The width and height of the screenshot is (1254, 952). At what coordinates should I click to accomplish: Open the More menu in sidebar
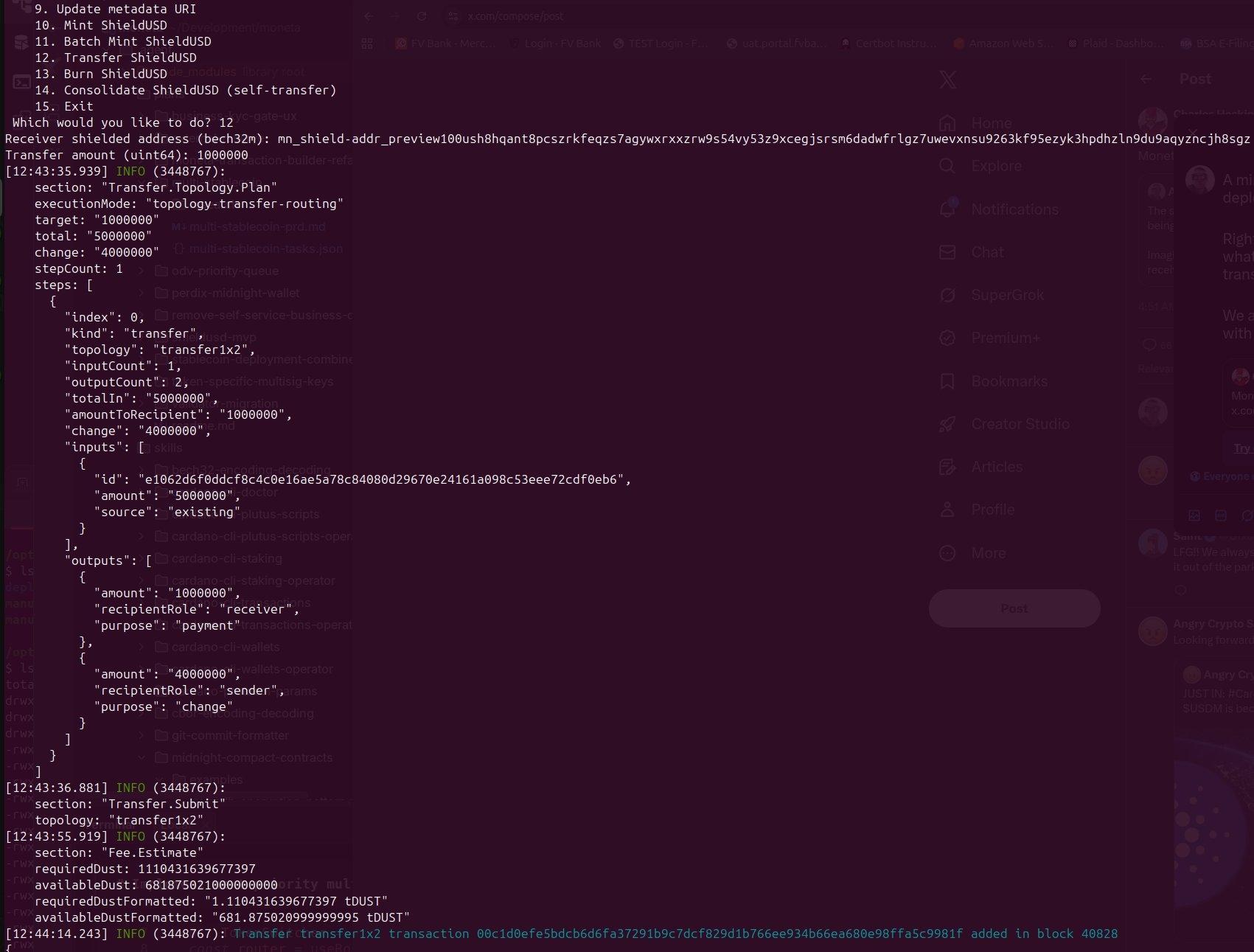[x=987, y=553]
